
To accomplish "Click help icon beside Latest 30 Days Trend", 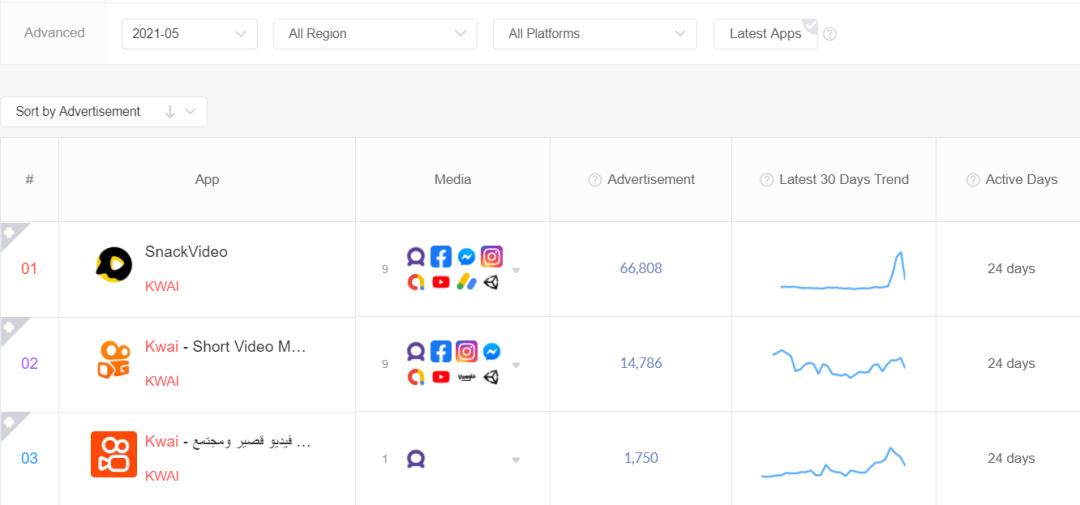I will coord(767,180).
